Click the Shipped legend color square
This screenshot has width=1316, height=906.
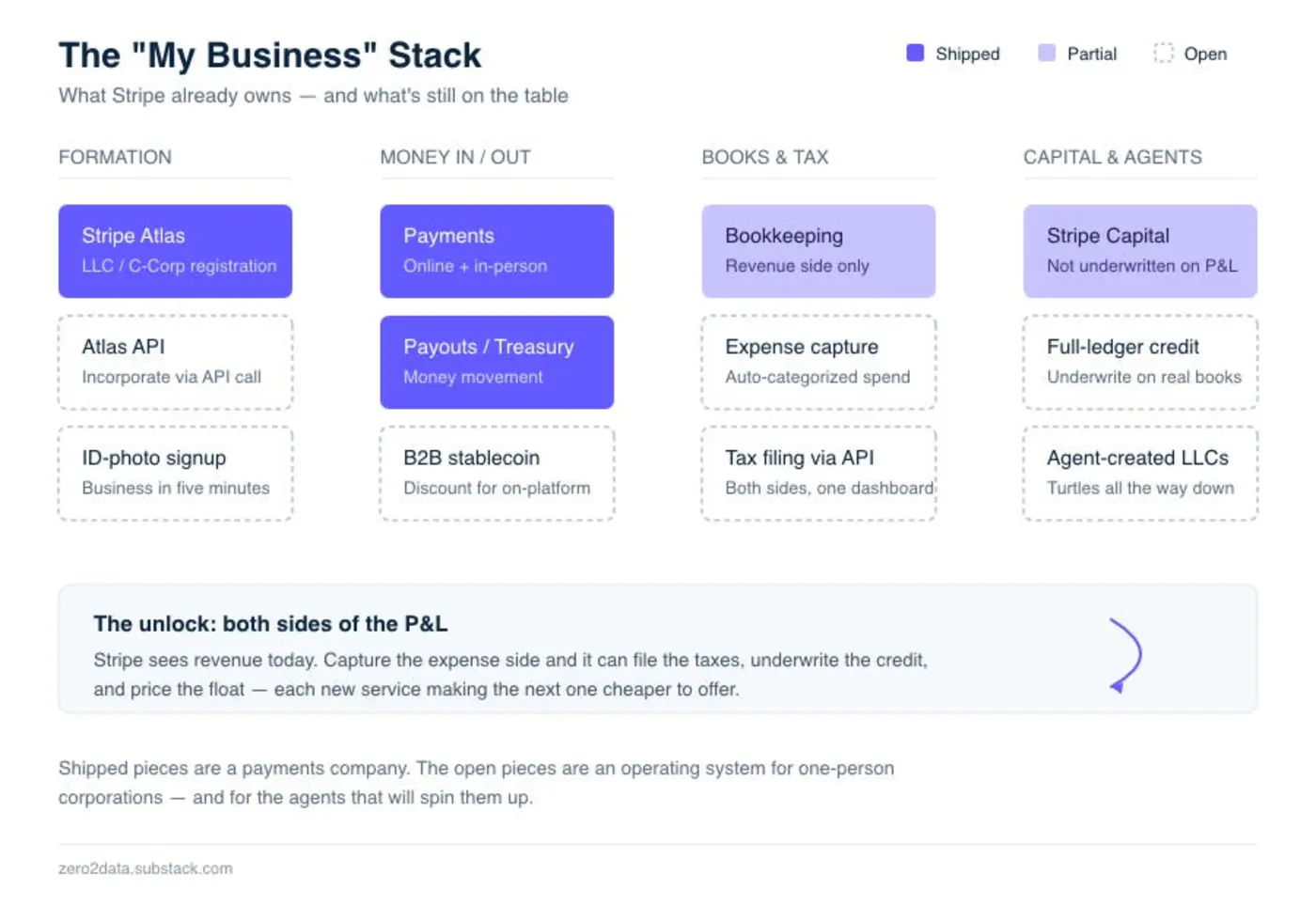click(915, 53)
